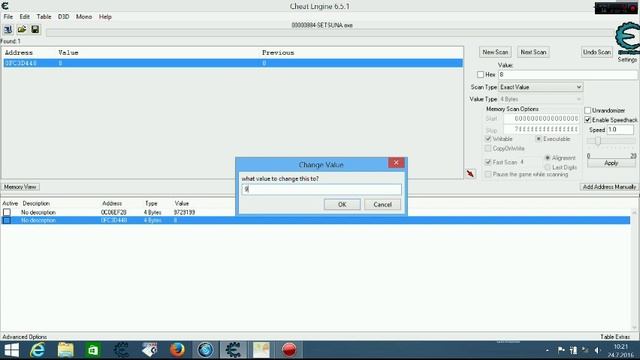Toggle the Unrandomizer checkbox
This screenshot has width=640, height=360.
click(588, 110)
